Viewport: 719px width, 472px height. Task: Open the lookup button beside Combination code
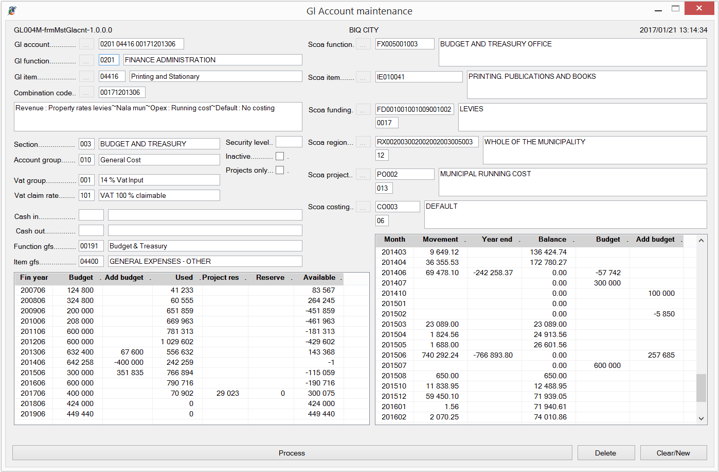[x=86, y=93]
